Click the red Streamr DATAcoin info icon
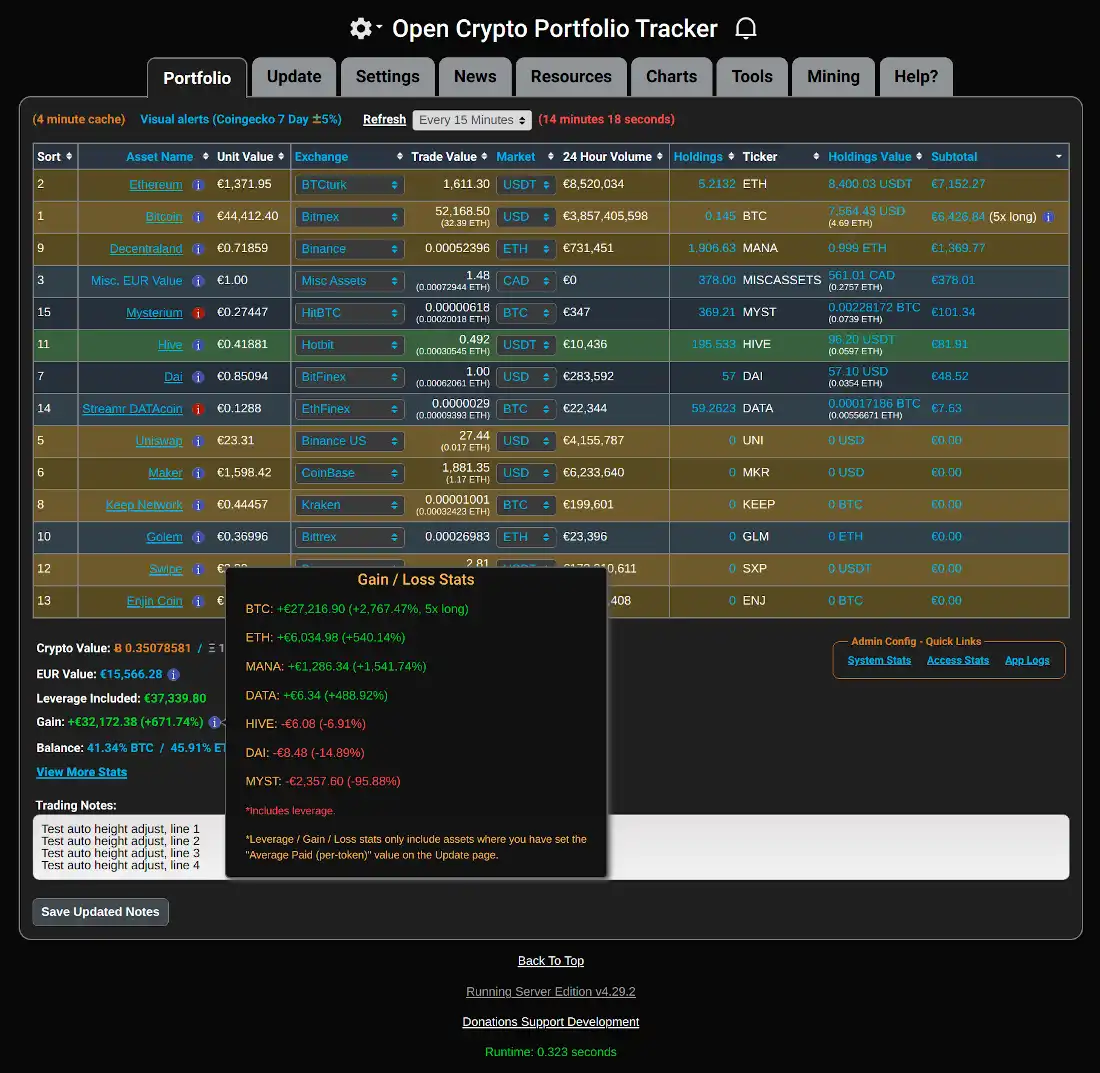The height and width of the screenshot is (1073, 1100). (x=199, y=410)
